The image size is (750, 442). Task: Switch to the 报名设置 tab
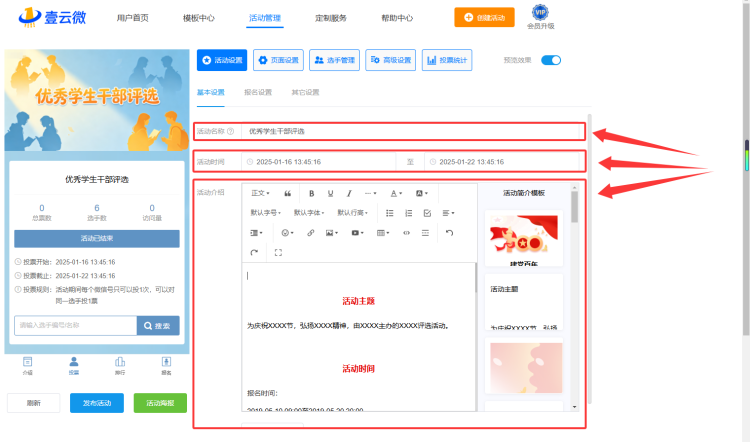(x=258, y=92)
